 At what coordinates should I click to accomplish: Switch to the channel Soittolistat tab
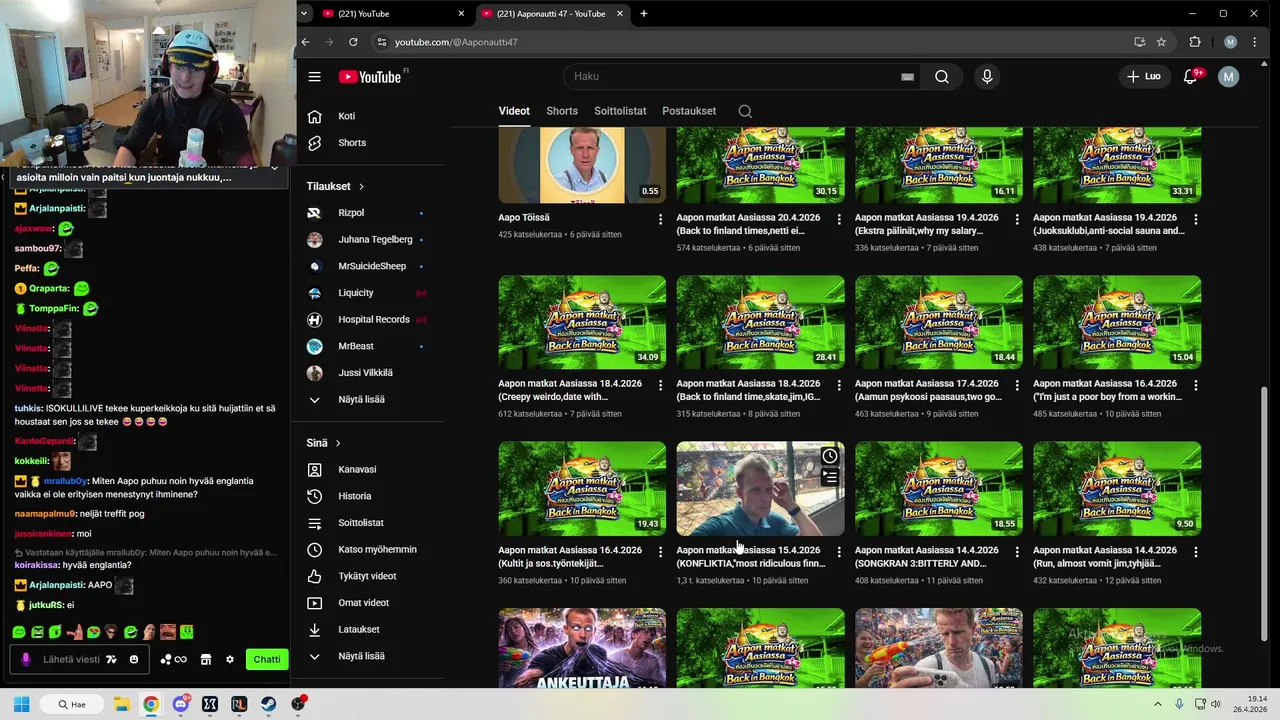tap(620, 111)
